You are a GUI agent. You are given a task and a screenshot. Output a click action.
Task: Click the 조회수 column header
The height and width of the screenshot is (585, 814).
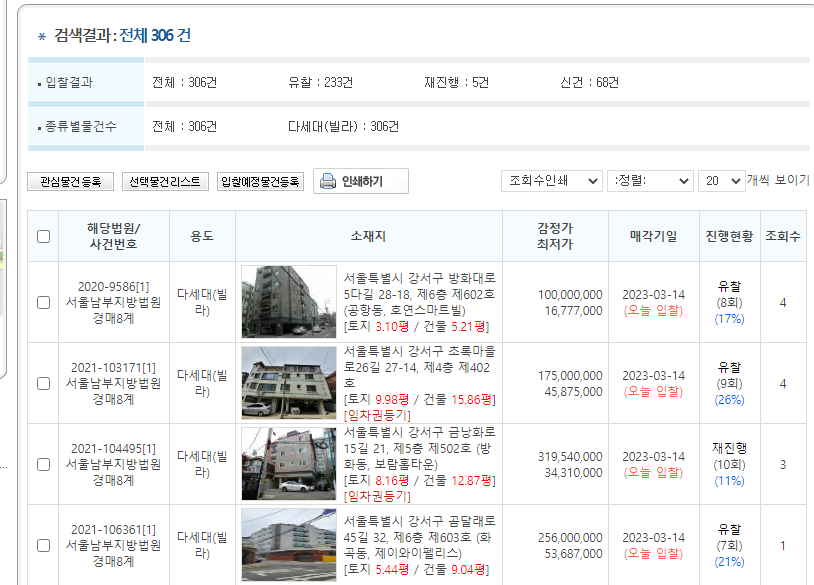[x=783, y=236]
